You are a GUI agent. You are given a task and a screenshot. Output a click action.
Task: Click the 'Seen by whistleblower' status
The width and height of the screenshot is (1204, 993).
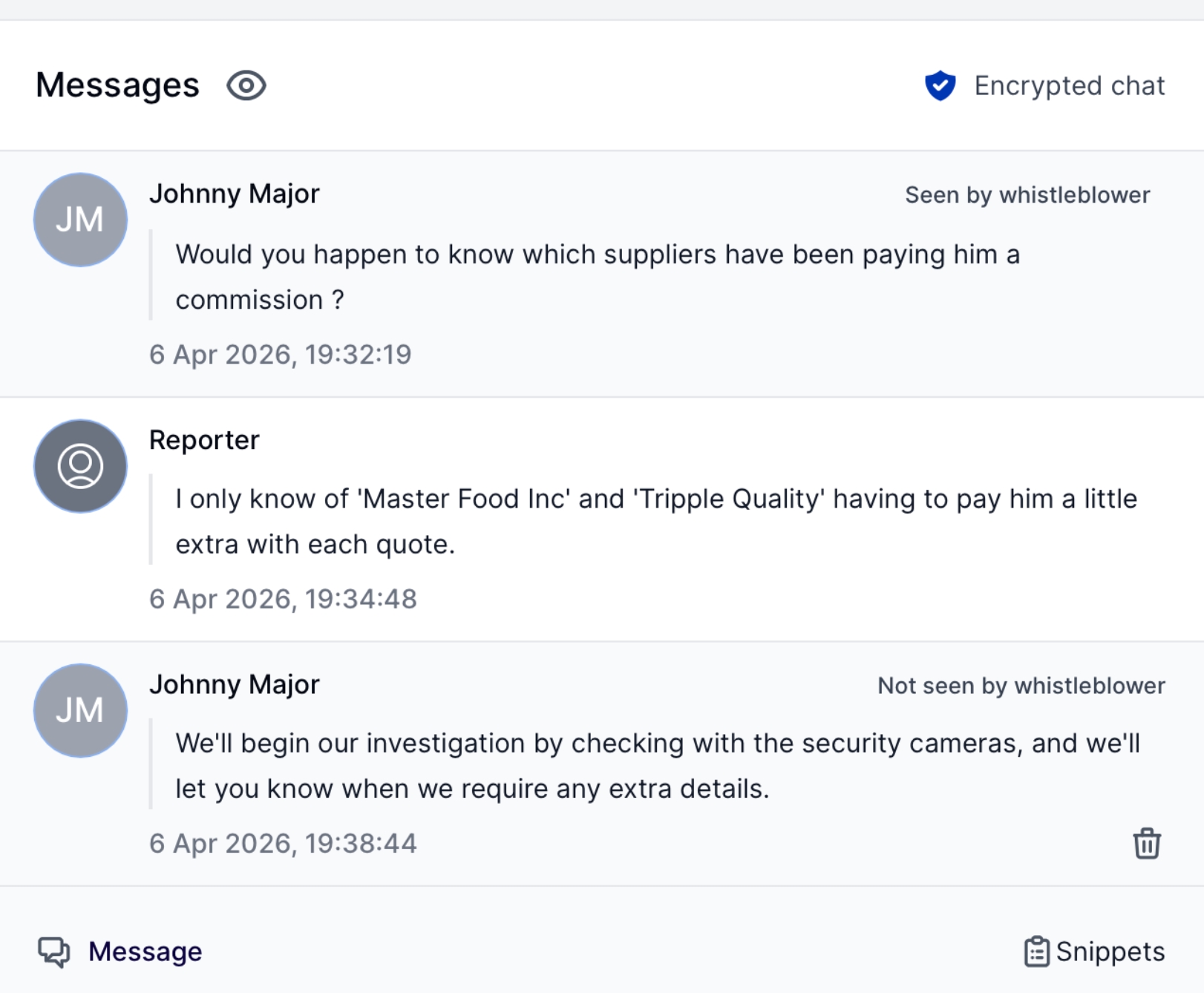point(1027,195)
